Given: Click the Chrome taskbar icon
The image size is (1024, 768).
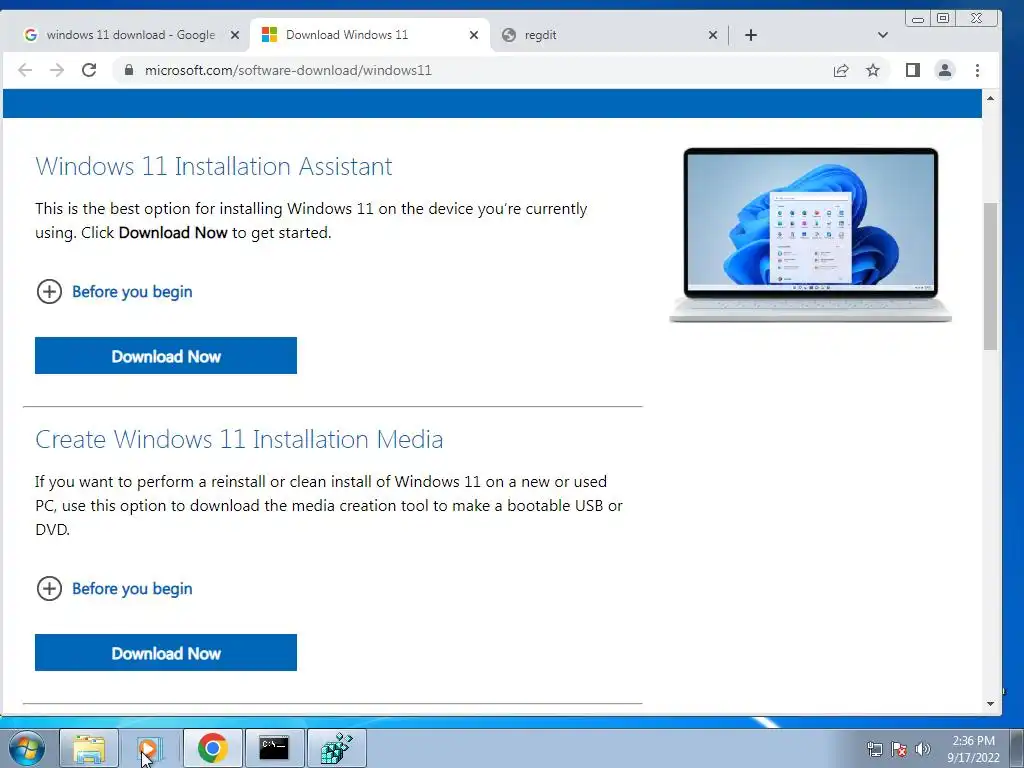Looking at the screenshot, I should pyautogui.click(x=212, y=748).
